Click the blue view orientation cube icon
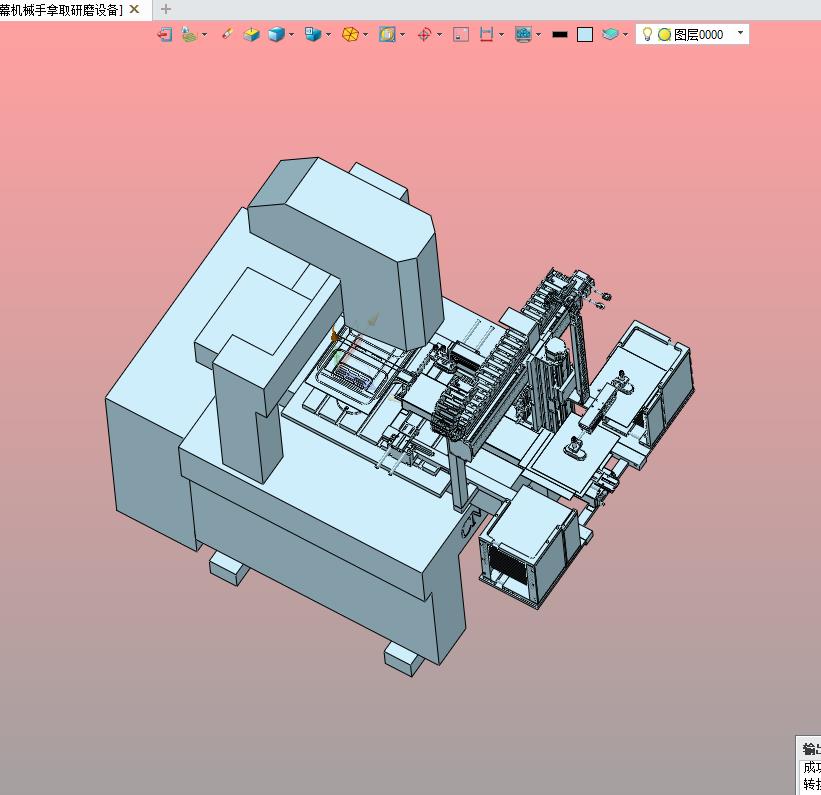821x795 pixels. click(313, 35)
